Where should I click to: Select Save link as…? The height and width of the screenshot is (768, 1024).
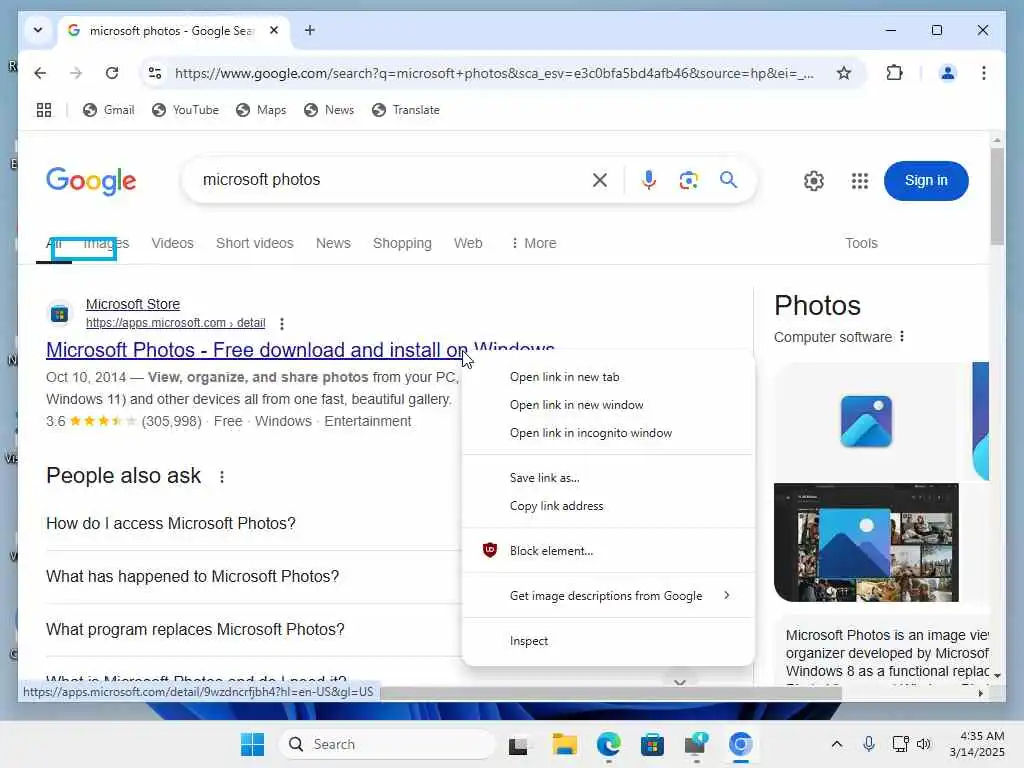click(x=607, y=478)
